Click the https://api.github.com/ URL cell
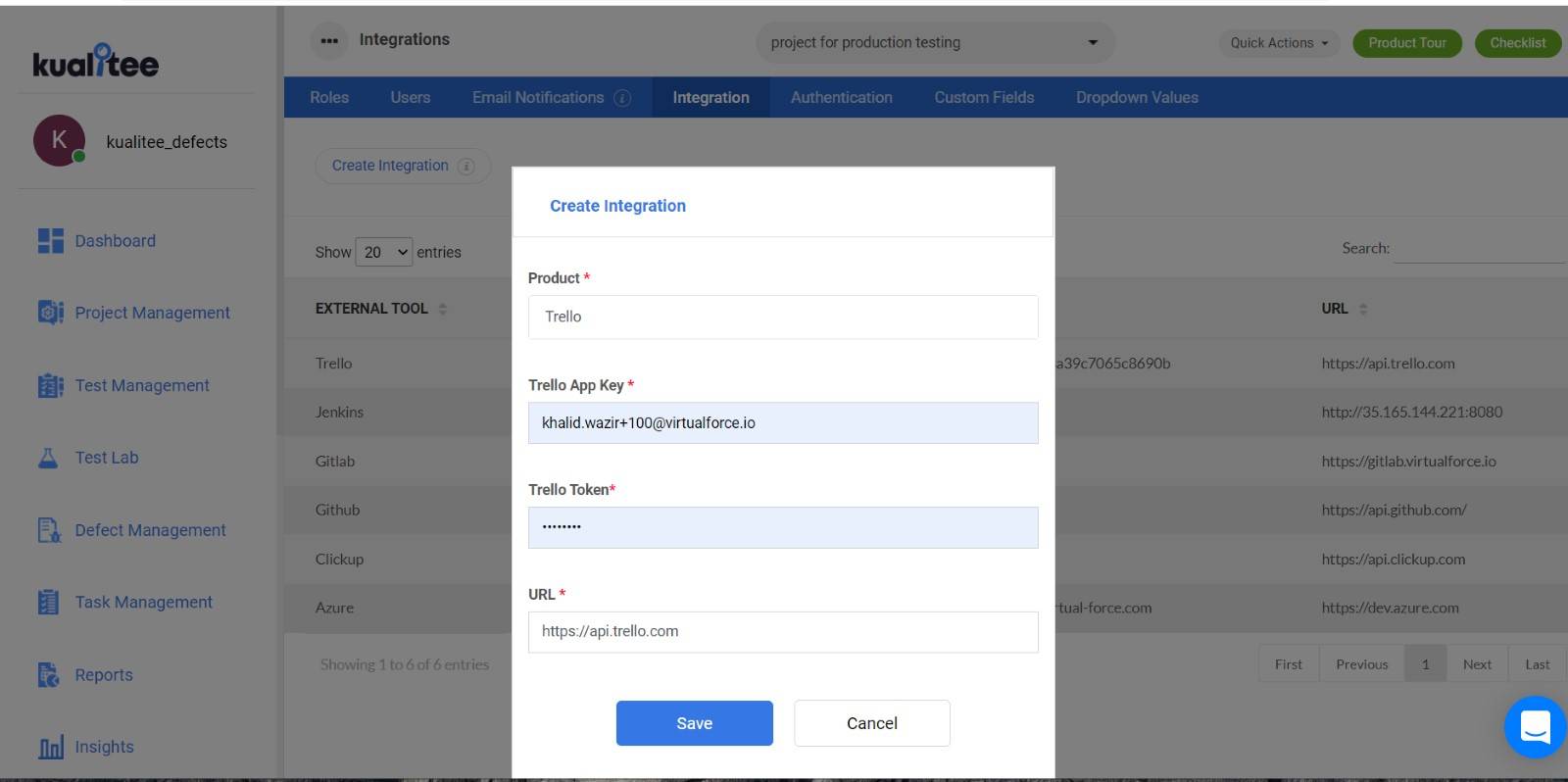Image resolution: width=1568 pixels, height=782 pixels. point(1394,510)
